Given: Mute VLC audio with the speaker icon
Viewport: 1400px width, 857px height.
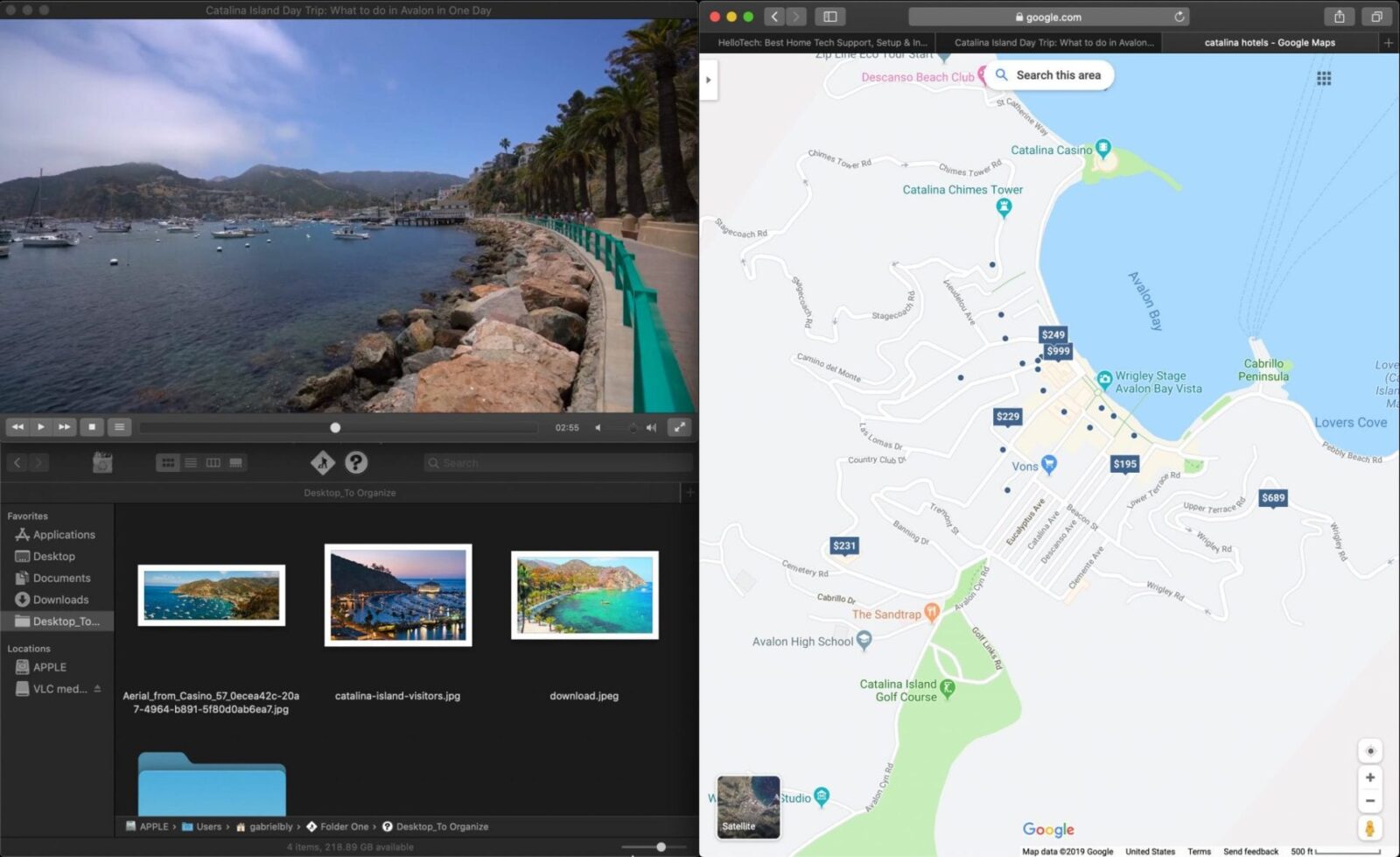Looking at the screenshot, I should [598, 428].
